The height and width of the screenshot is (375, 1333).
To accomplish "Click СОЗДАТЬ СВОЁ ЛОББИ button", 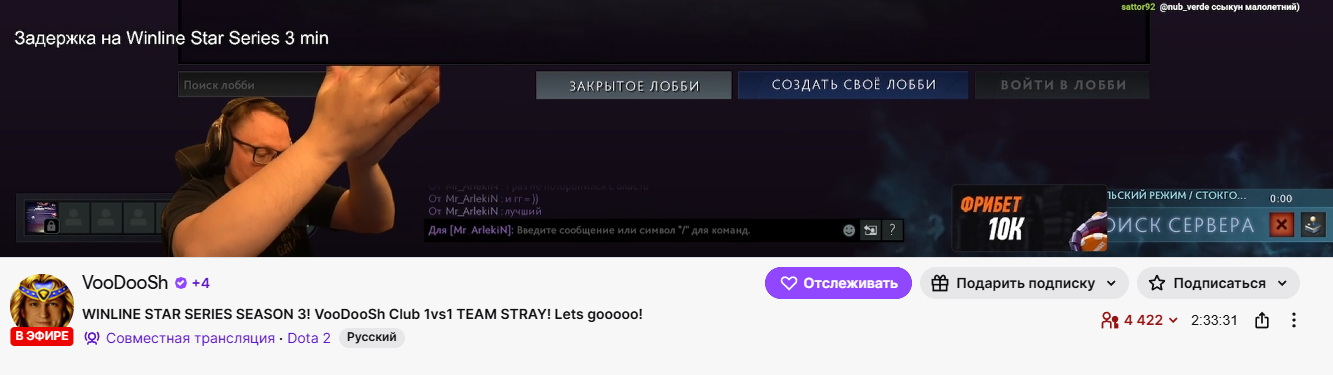I will pyautogui.click(x=853, y=85).
